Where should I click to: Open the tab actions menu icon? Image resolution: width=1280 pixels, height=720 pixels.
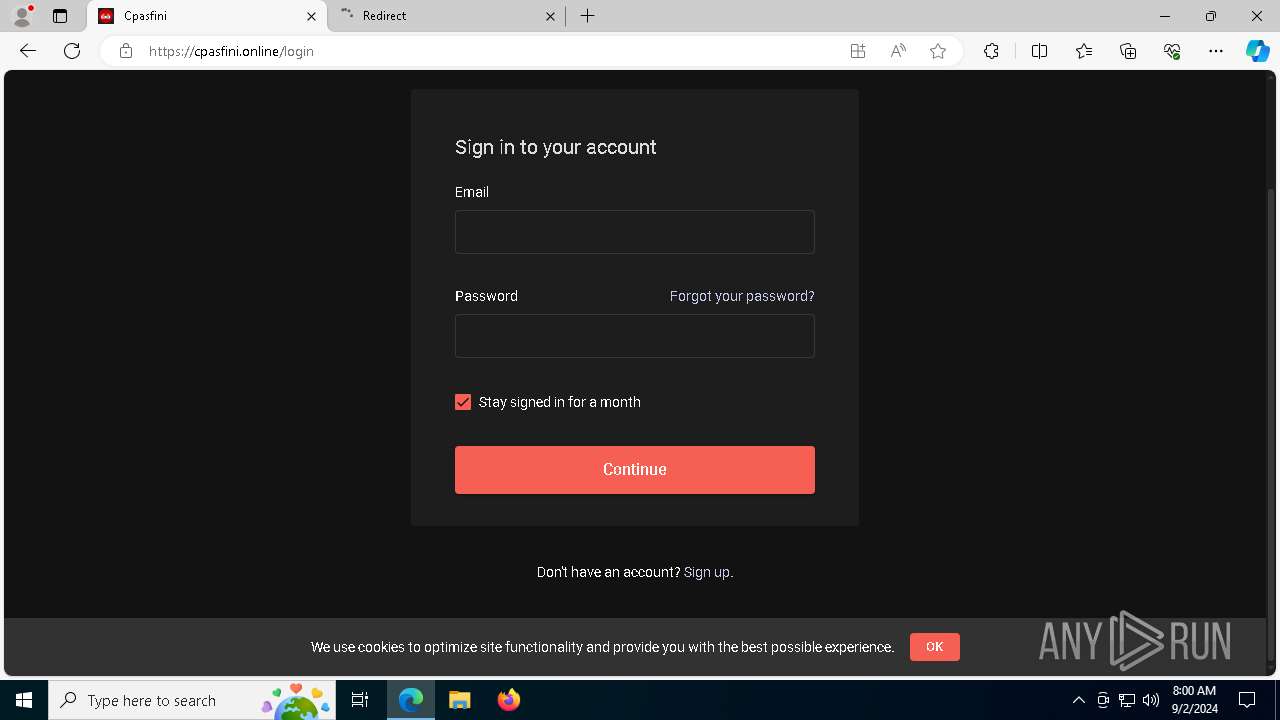[60, 16]
